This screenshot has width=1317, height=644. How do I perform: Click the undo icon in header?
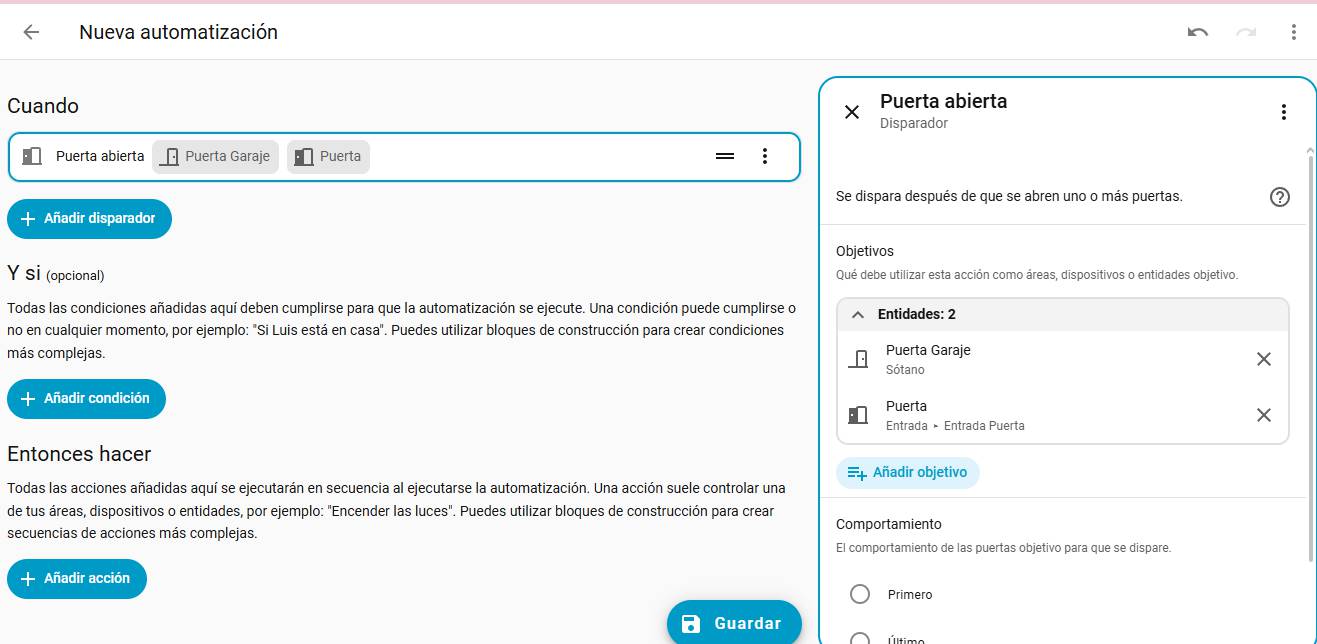coord(1197,32)
